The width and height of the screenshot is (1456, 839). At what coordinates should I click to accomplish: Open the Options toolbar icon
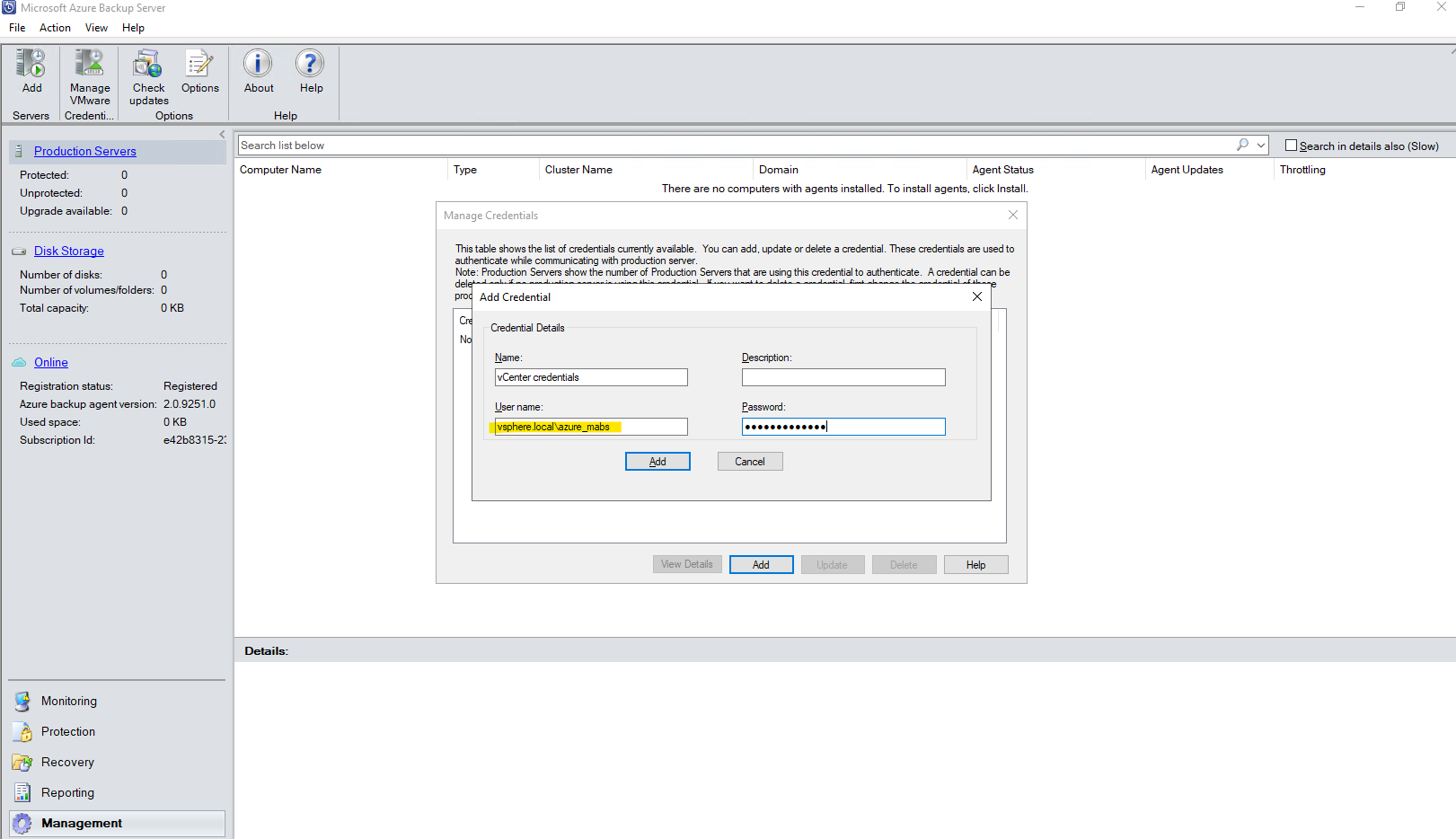[199, 64]
